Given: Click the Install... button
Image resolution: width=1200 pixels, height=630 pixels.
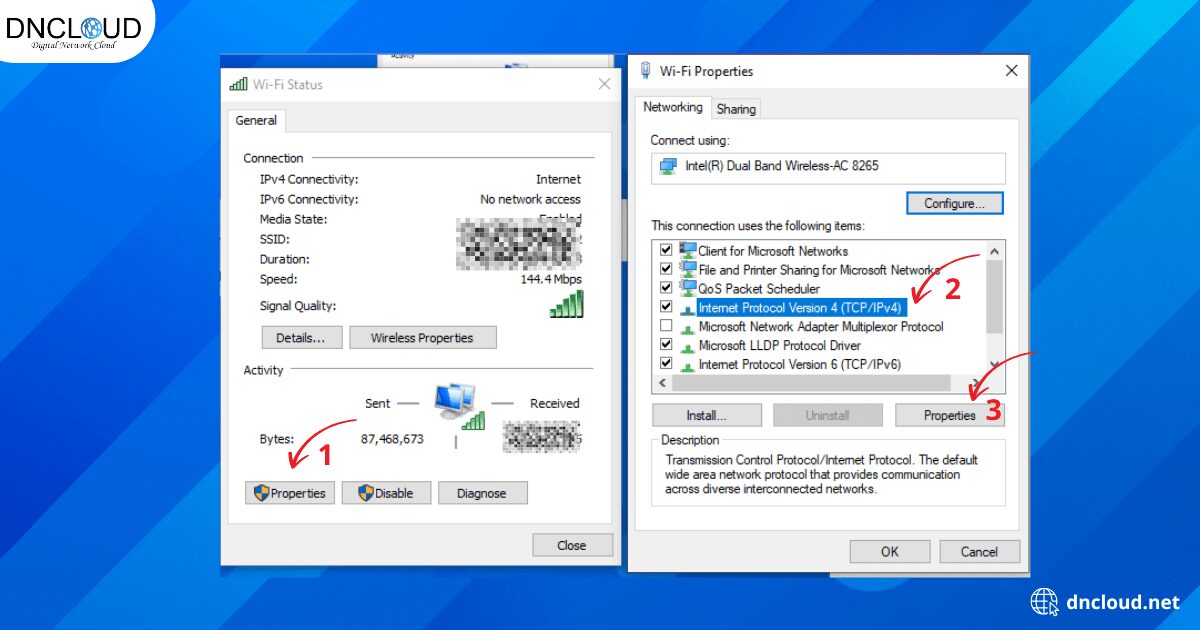Looking at the screenshot, I should coord(707,415).
